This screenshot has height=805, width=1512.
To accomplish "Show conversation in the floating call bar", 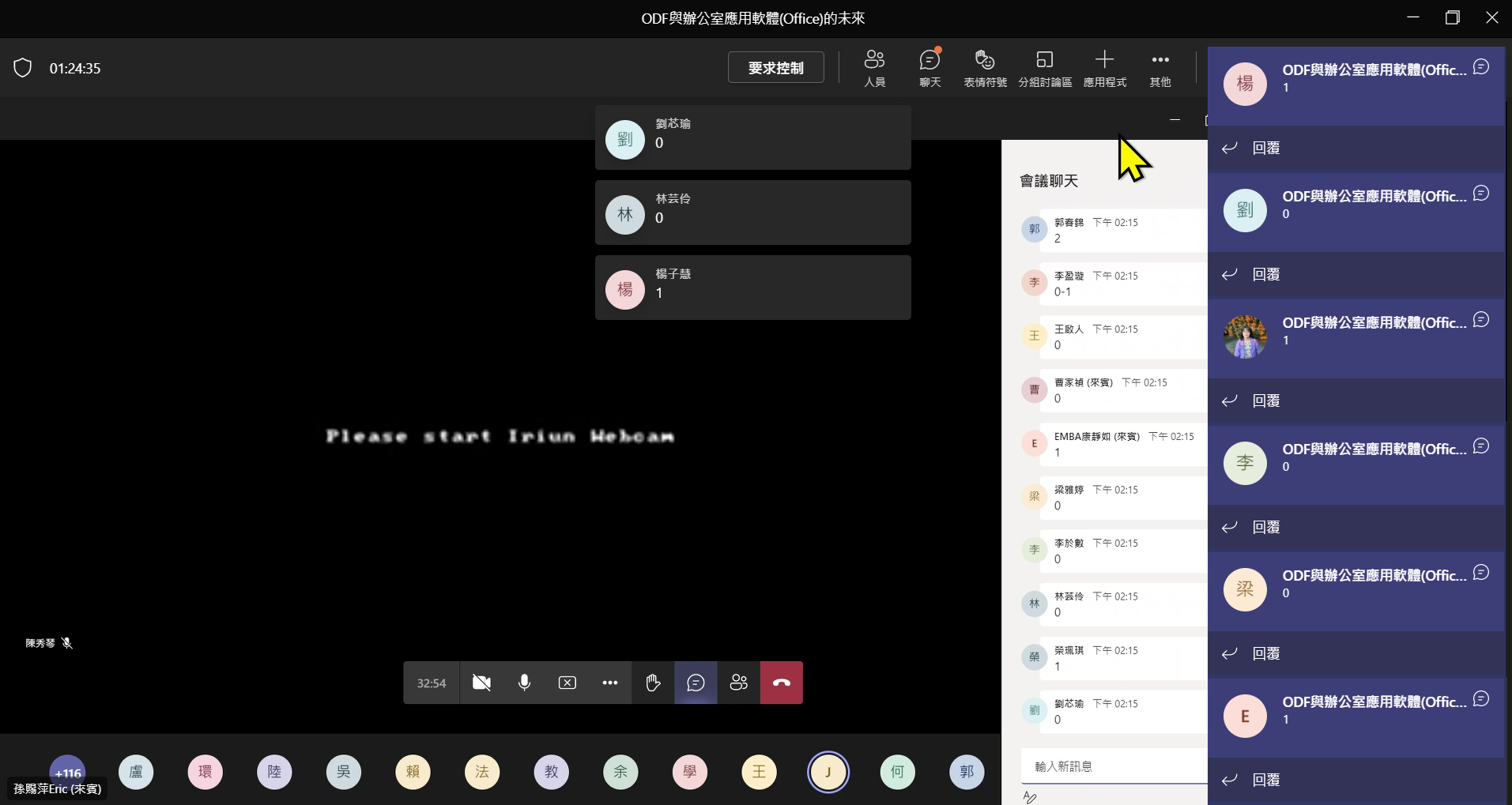I will click(x=696, y=683).
